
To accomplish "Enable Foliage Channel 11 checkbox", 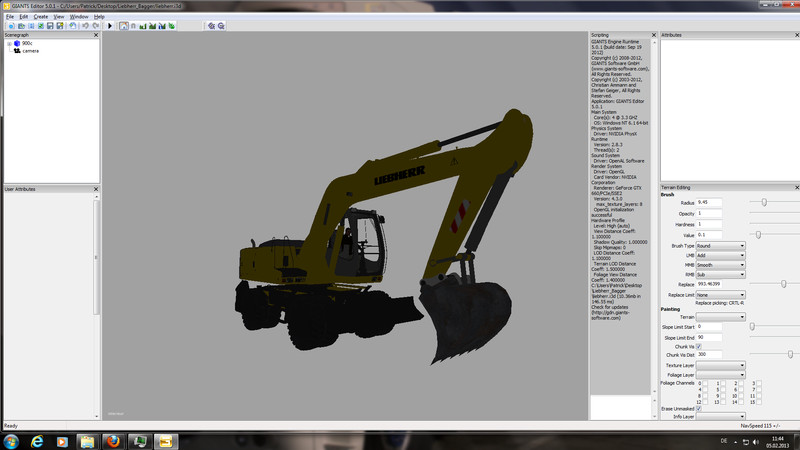I will click(x=759, y=396).
